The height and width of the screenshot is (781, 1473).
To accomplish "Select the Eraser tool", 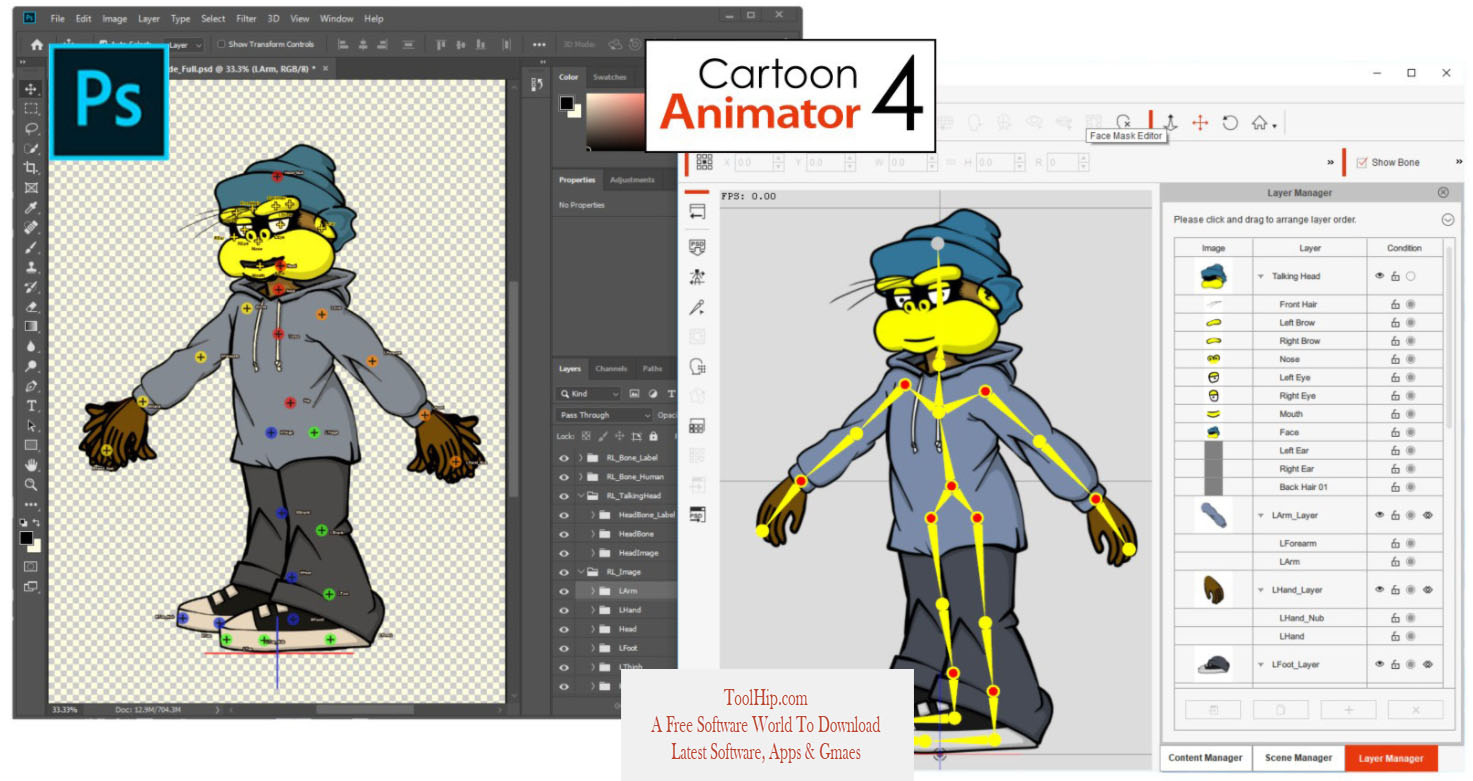I will (x=31, y=307).
